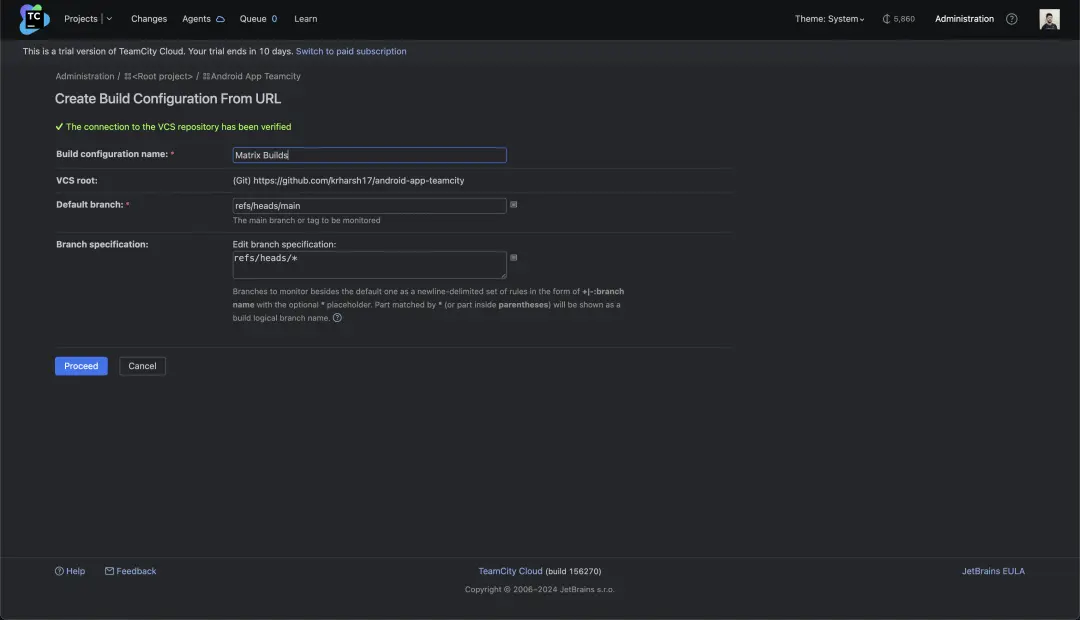Click parameter icon beside Branch specification textarea
Screen dimensions: 1080x620
coord(514,257)
